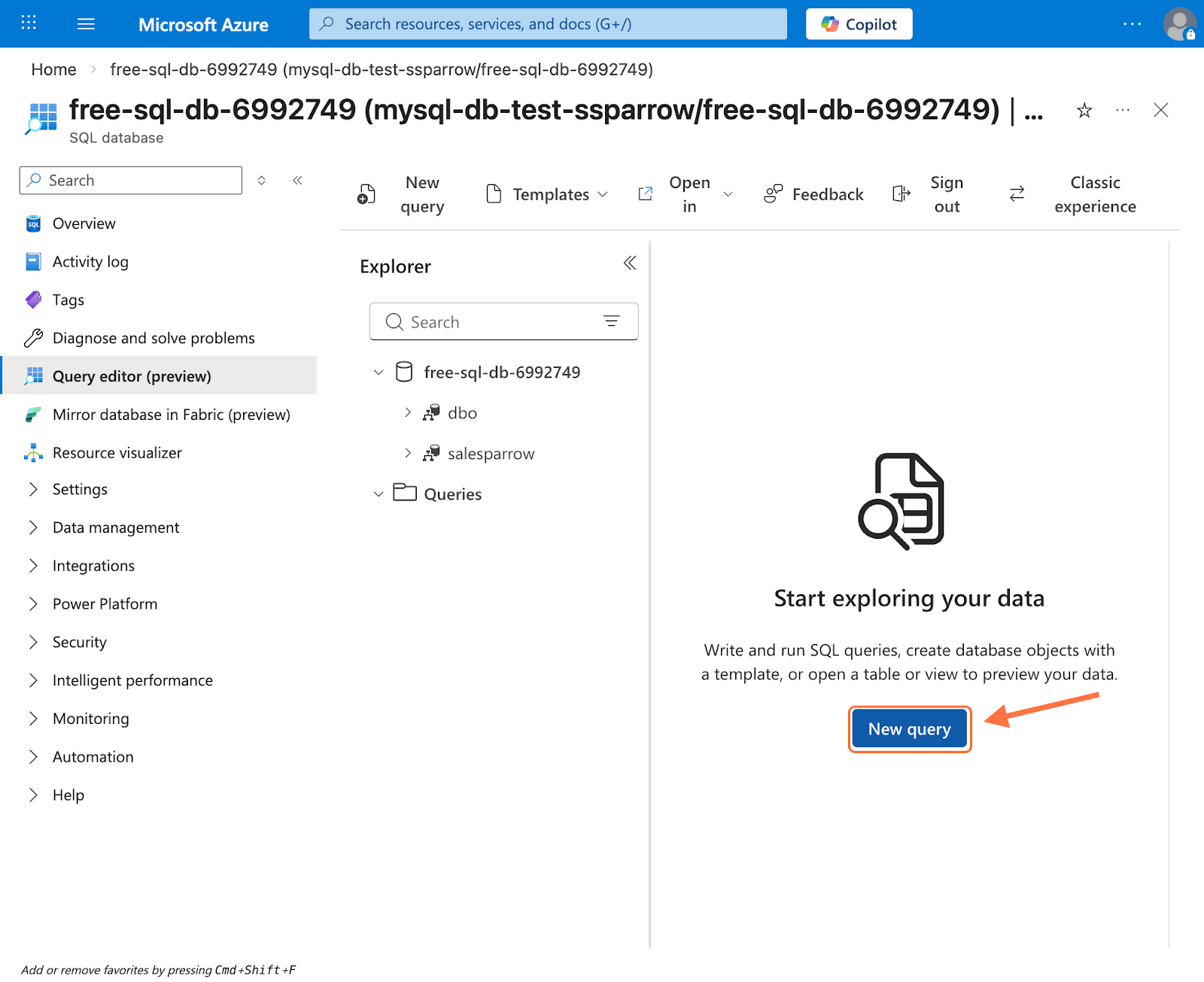This screenshot has width=1204, height=982.
Task: Collapse the Explorer panel with double chevron
Action: pyautogui.click(x=629, y=263)
